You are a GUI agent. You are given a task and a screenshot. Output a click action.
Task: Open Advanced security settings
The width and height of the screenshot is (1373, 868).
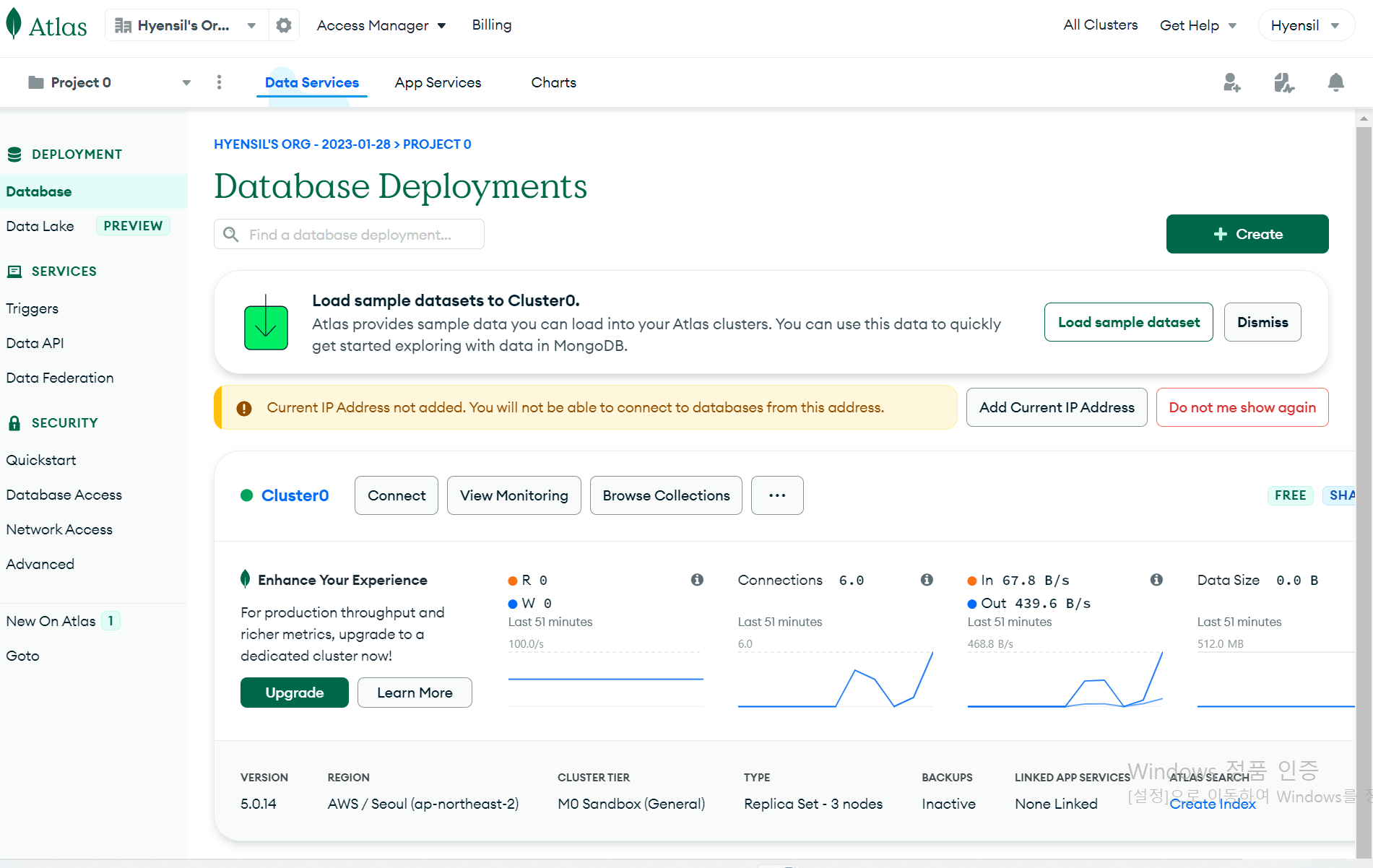[x=40, y=564]
